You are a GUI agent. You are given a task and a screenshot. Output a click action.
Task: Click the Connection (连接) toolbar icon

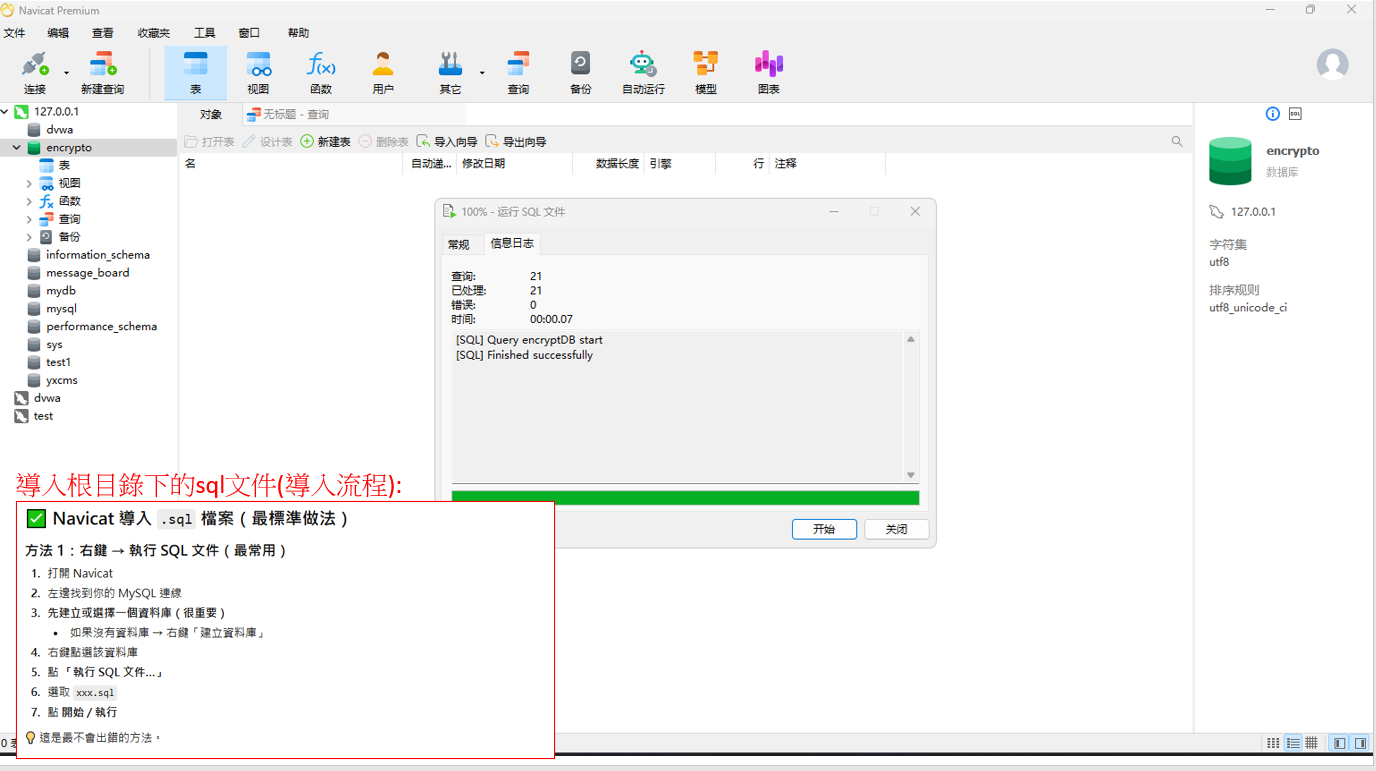coord(35,73)
